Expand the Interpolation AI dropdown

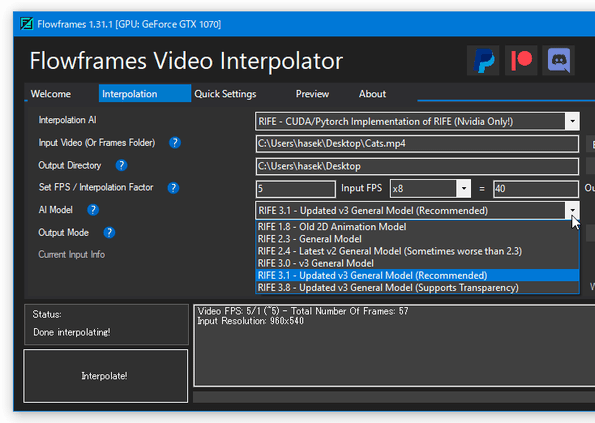point(572,121)
